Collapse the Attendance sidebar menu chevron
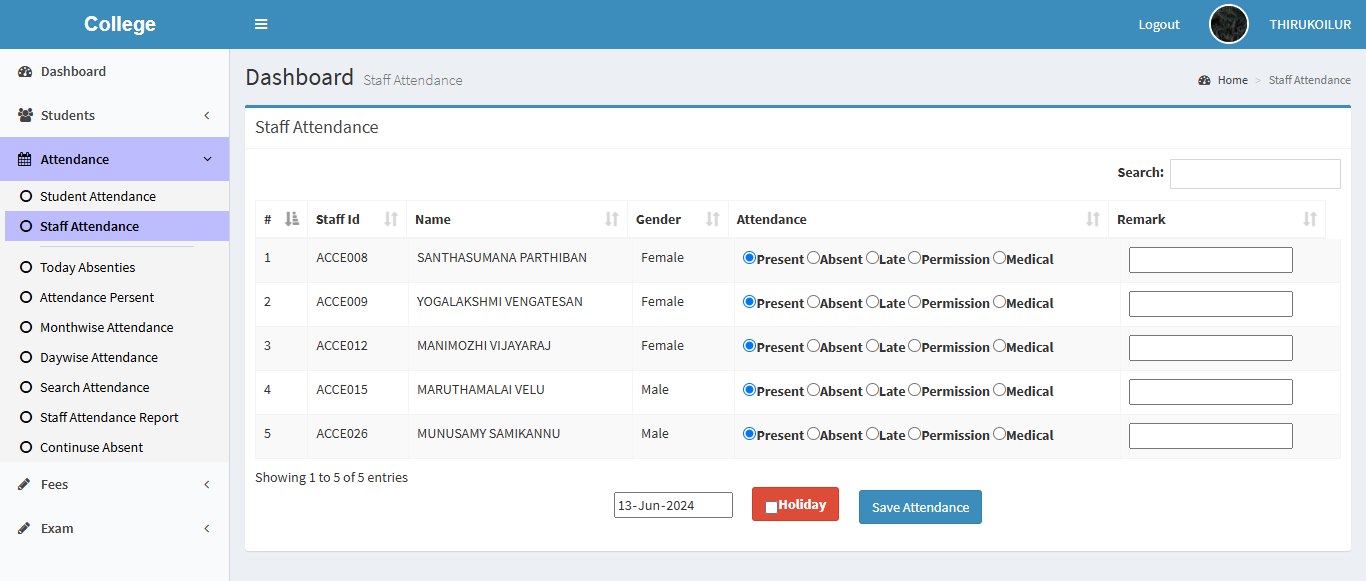 (207, 160)
